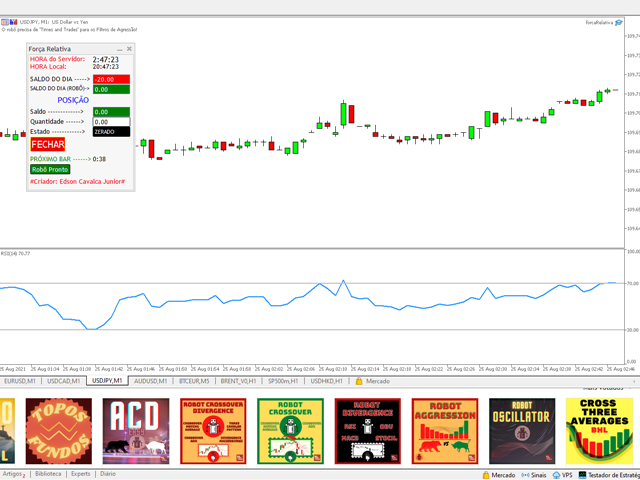Click the chart icon beside USDJPY,M1 title

point(13,22)
